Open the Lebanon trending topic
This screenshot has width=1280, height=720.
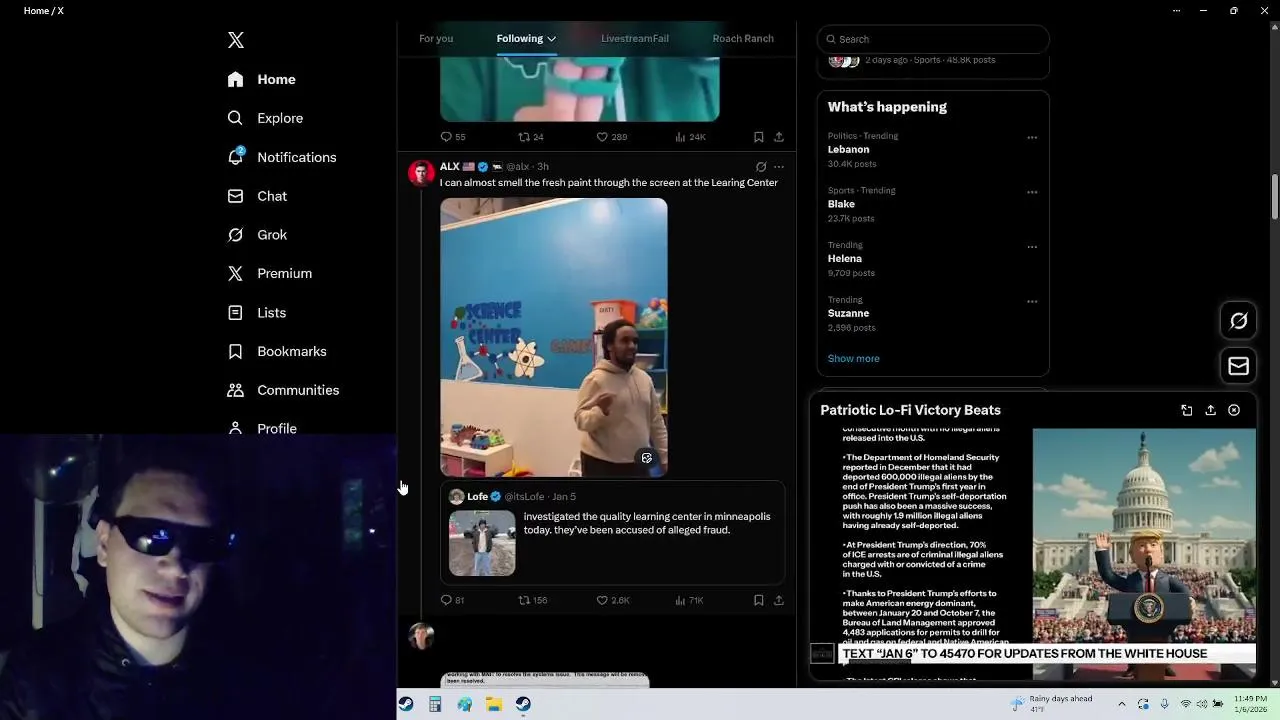coord(848,150)
